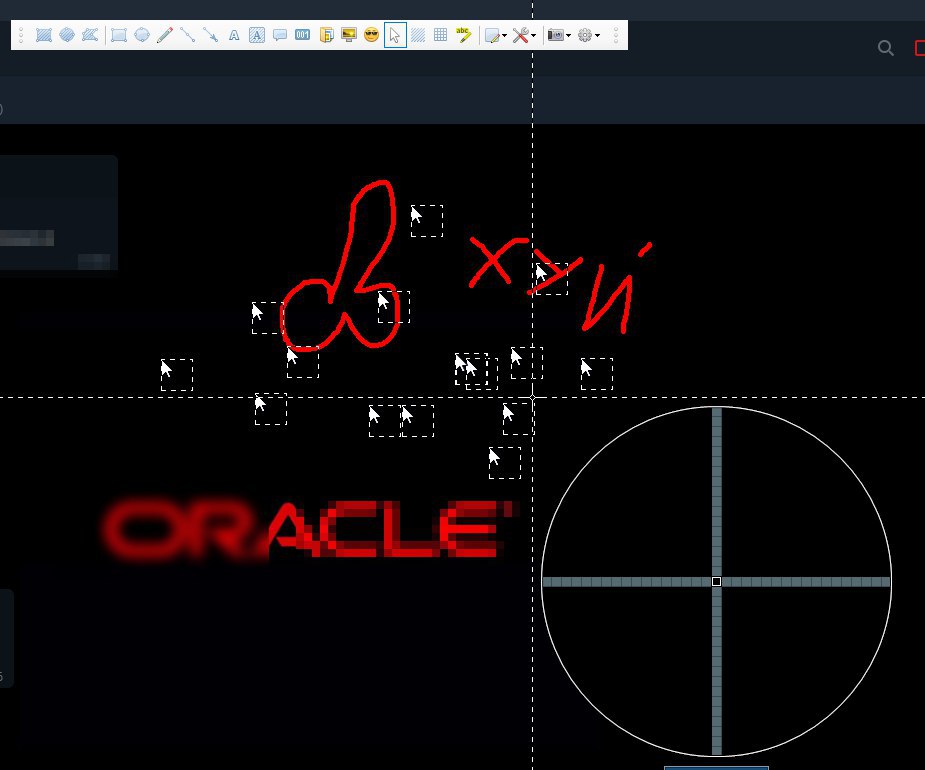The height and width of the screenshot is (770, 925).
Task: Choose the grid pixelate tool
Action: click(x=441, y=35)
